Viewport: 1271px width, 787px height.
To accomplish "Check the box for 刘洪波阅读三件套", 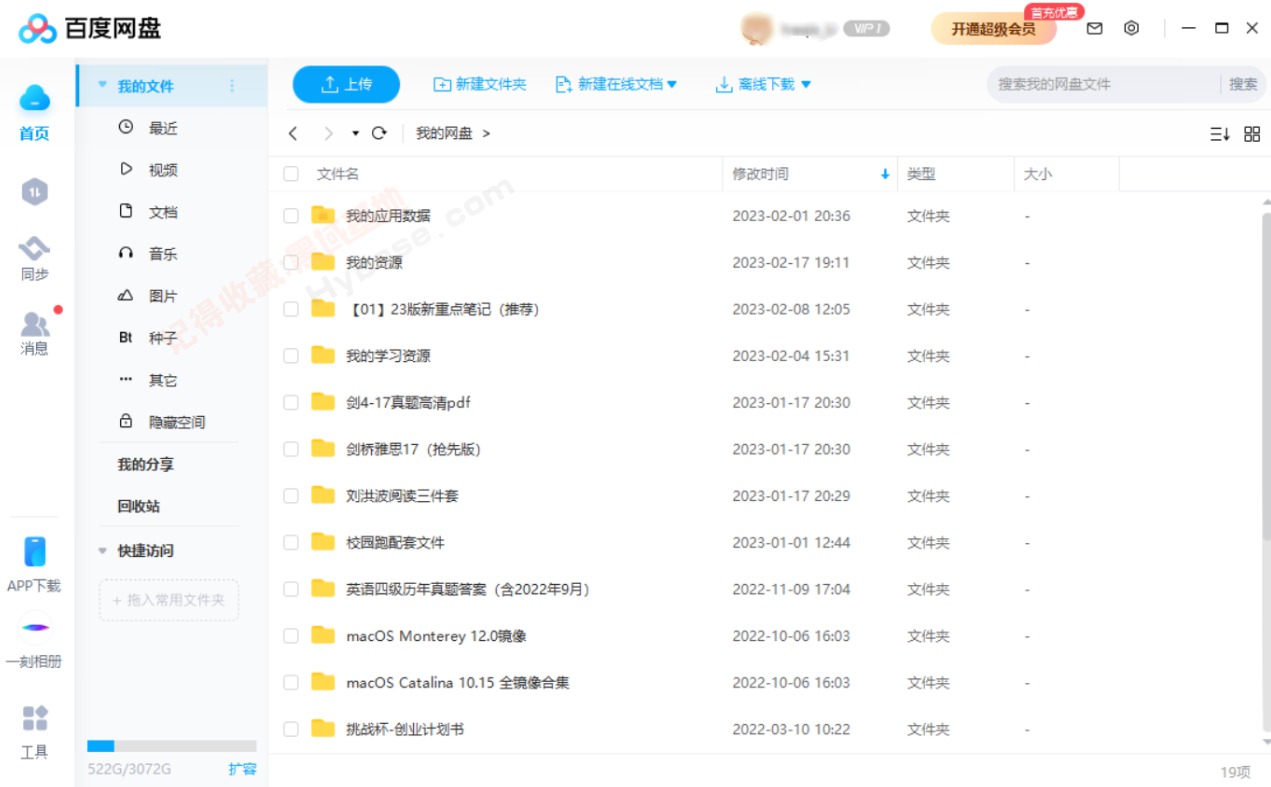I will coord(291,496).
